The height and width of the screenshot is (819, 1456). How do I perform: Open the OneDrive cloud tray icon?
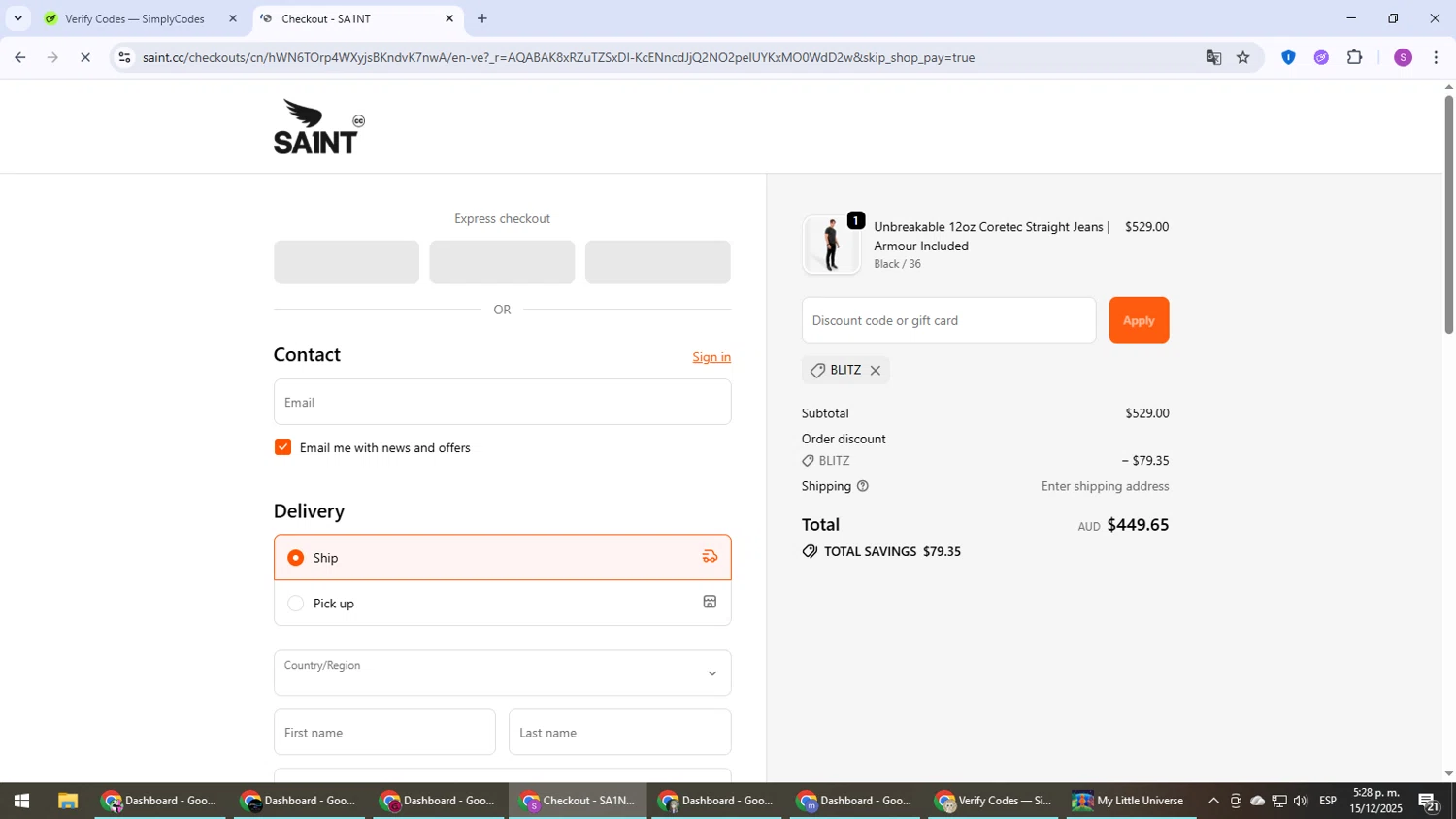point(1258,802)
